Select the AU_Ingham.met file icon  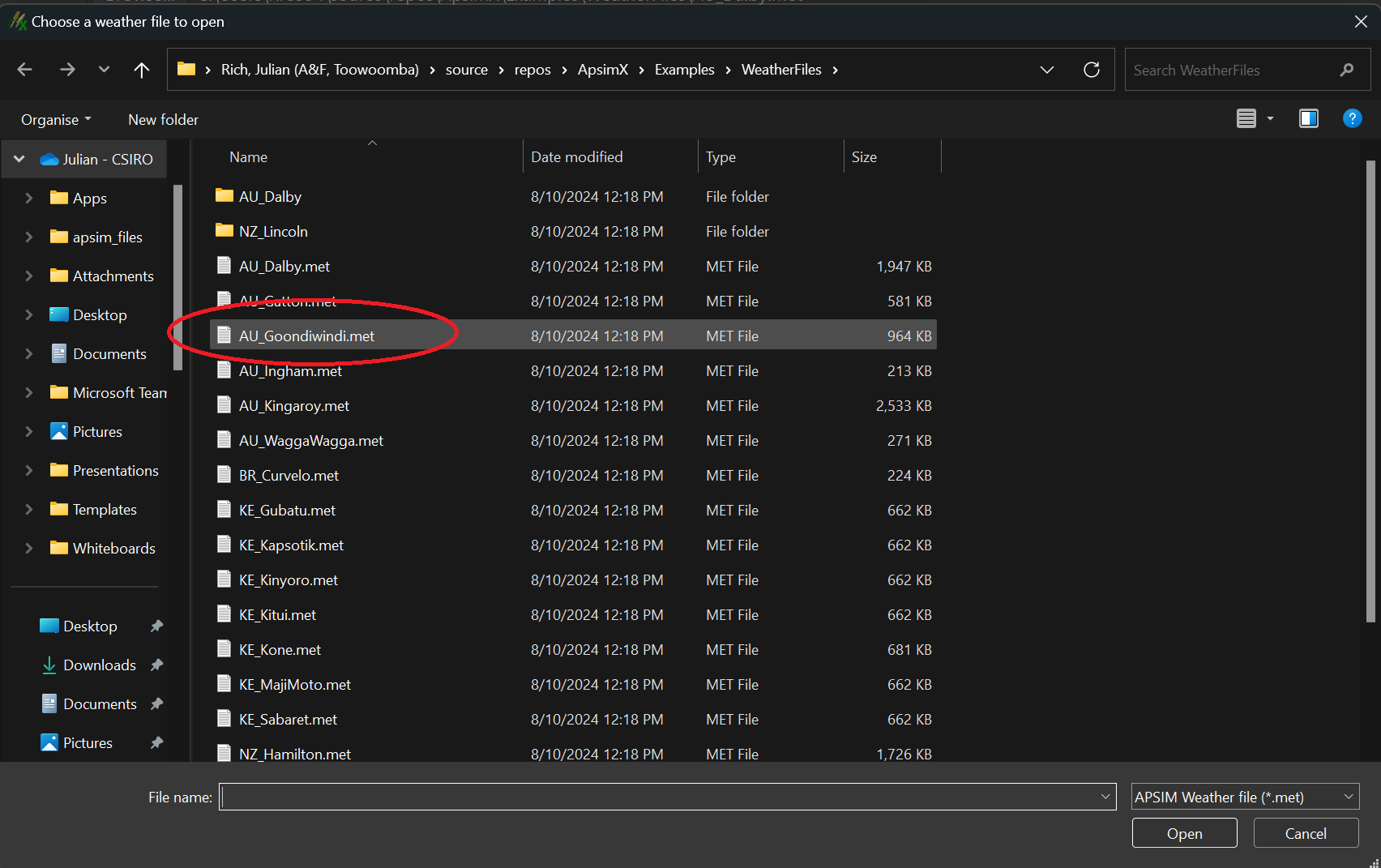click(x=224, y=370)
